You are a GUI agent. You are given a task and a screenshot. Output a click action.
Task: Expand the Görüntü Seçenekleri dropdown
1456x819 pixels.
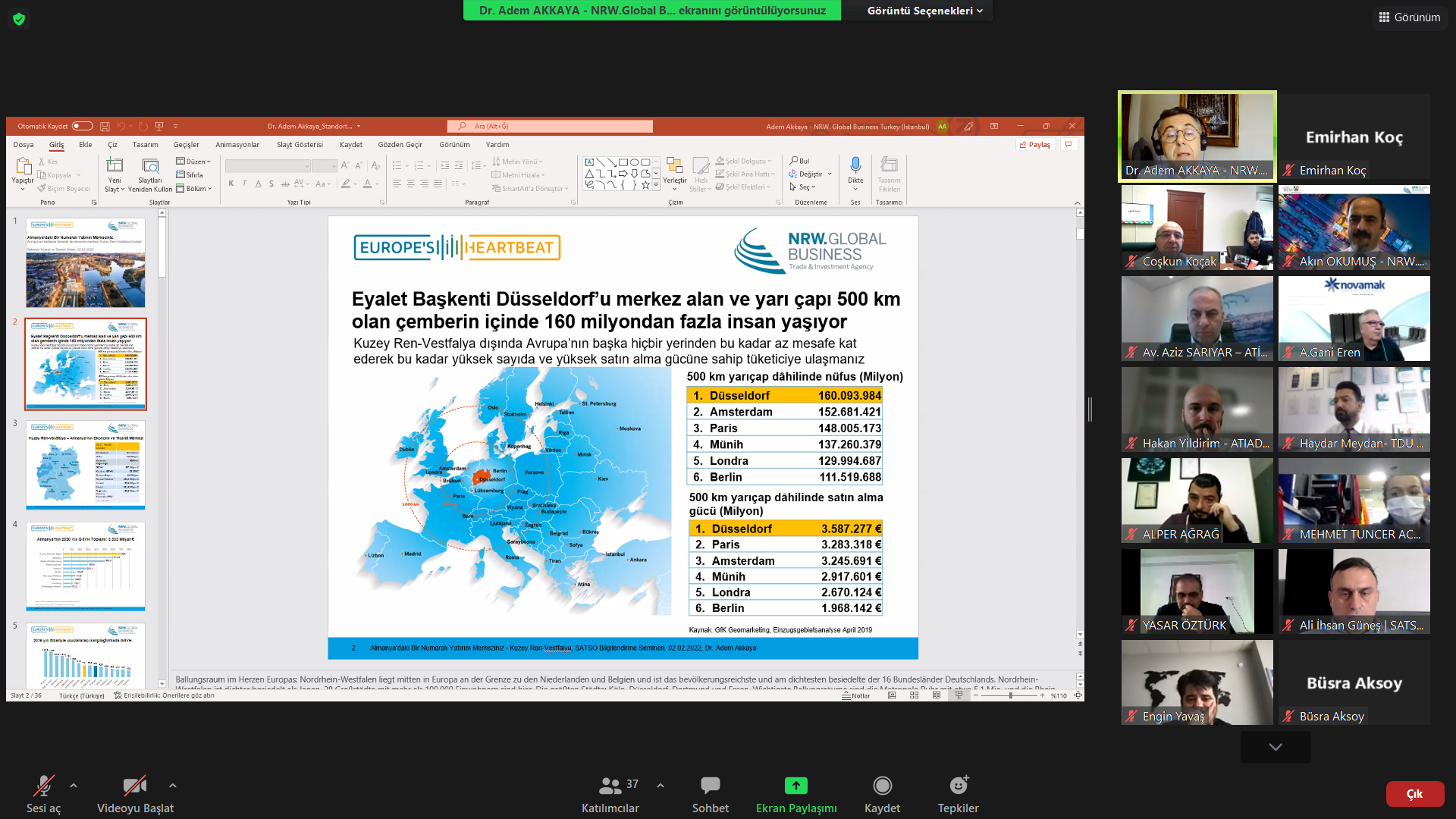click(x=924, y=11)
